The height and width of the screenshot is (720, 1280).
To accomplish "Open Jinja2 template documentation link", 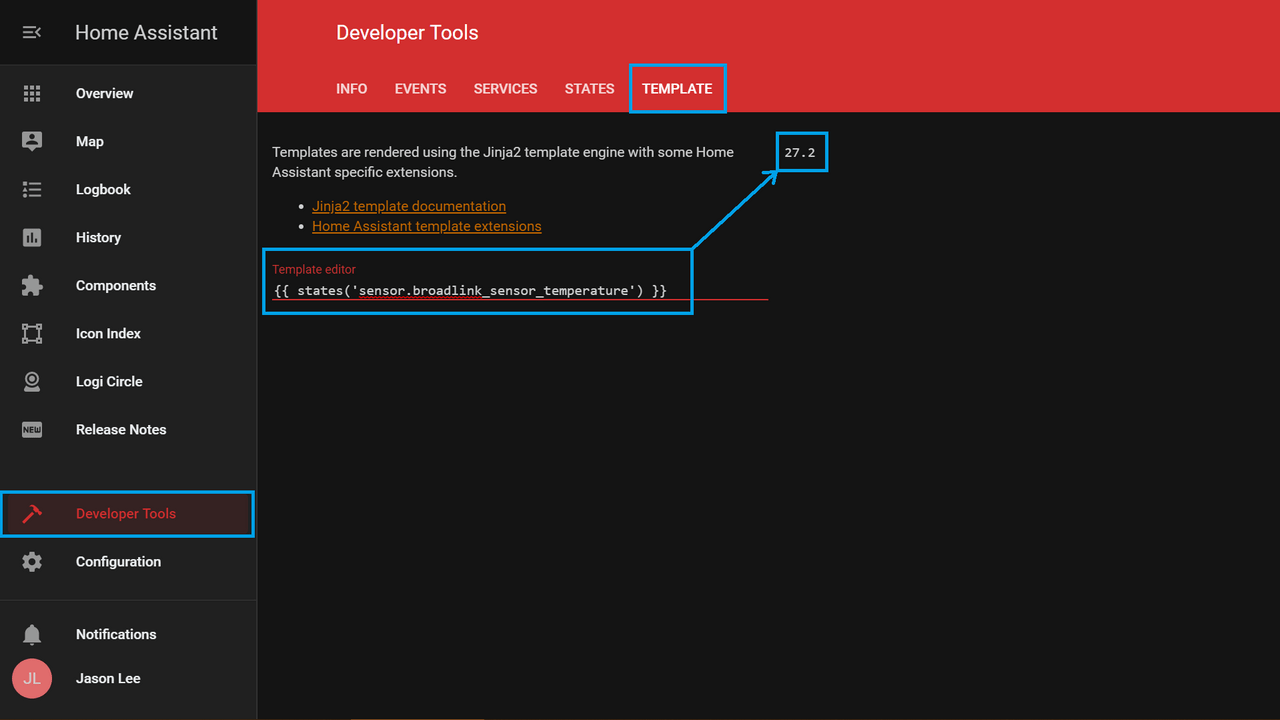I will [x=409, y=206].
